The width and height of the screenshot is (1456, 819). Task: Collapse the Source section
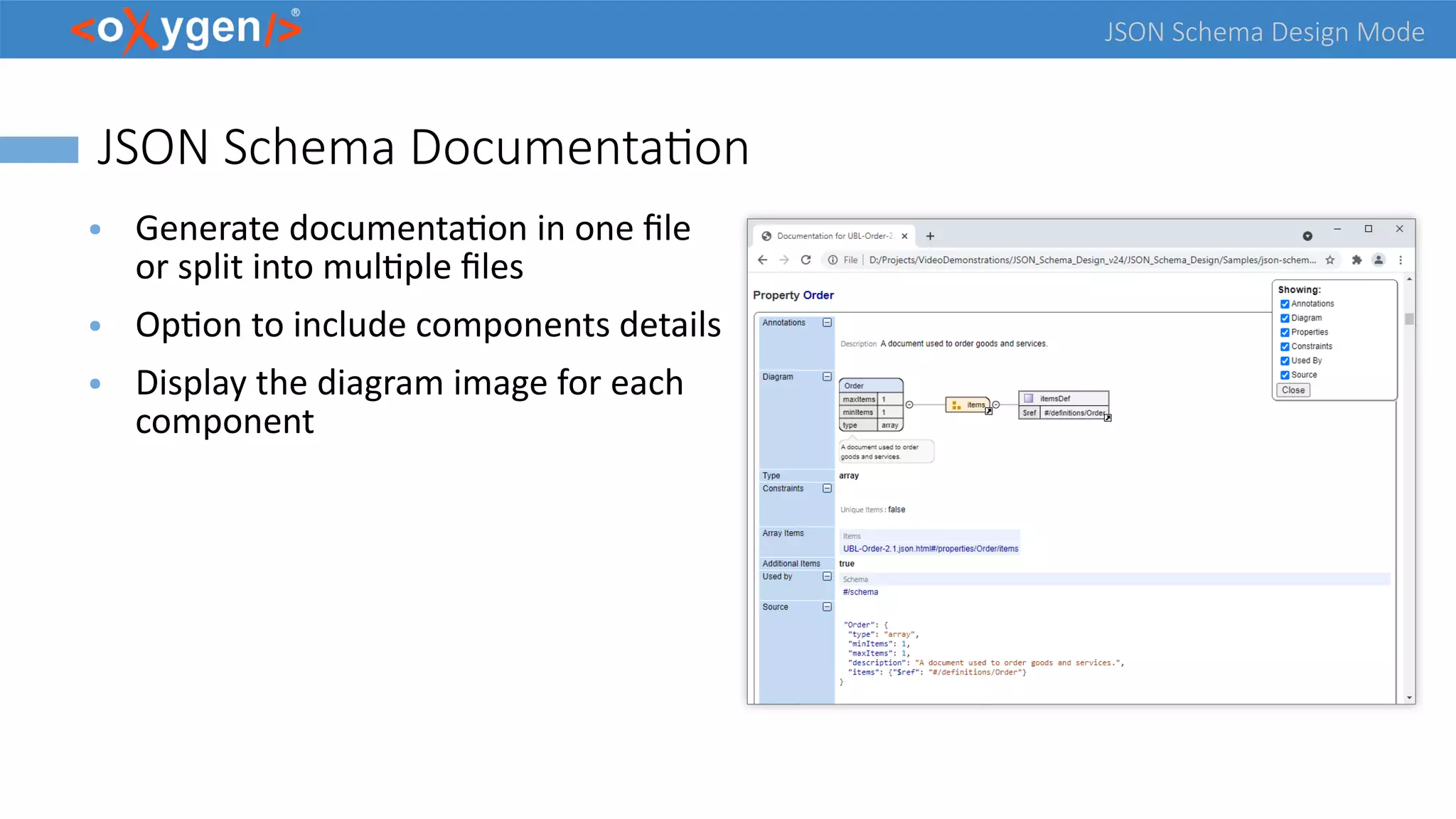[x=827, y=607]
